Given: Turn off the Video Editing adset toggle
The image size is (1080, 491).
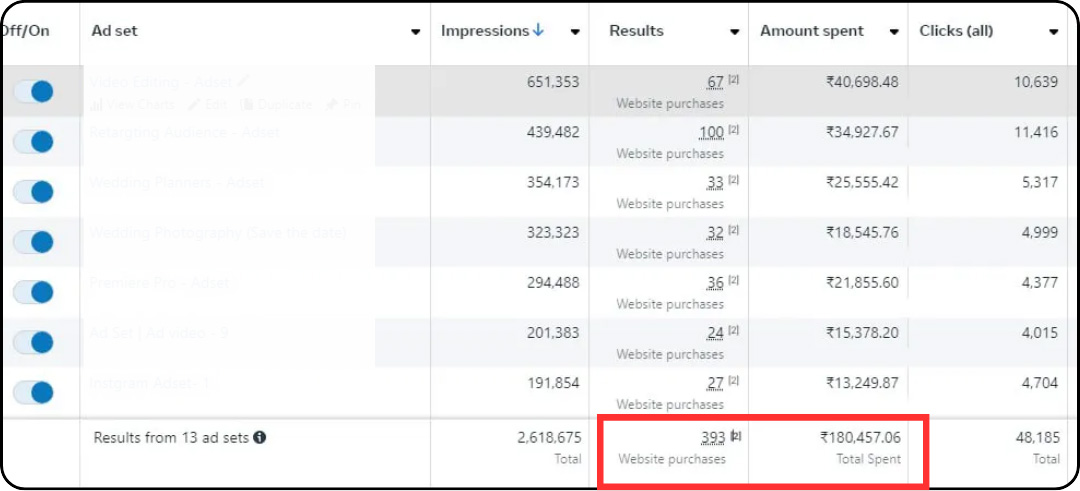Looking at the screenshot, I should pyautogui.click(x=33, y=92).
